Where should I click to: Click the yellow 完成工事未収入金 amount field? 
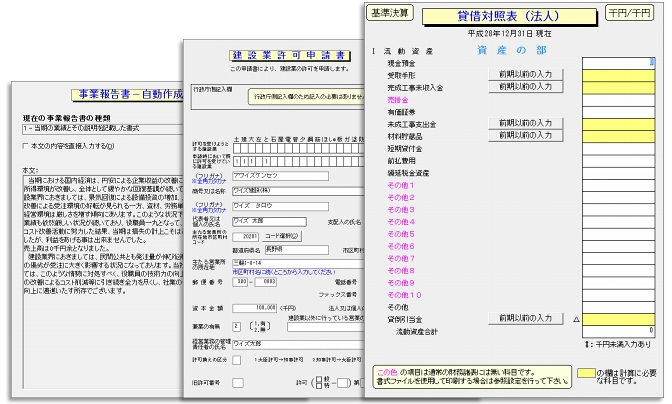point(618,87)
